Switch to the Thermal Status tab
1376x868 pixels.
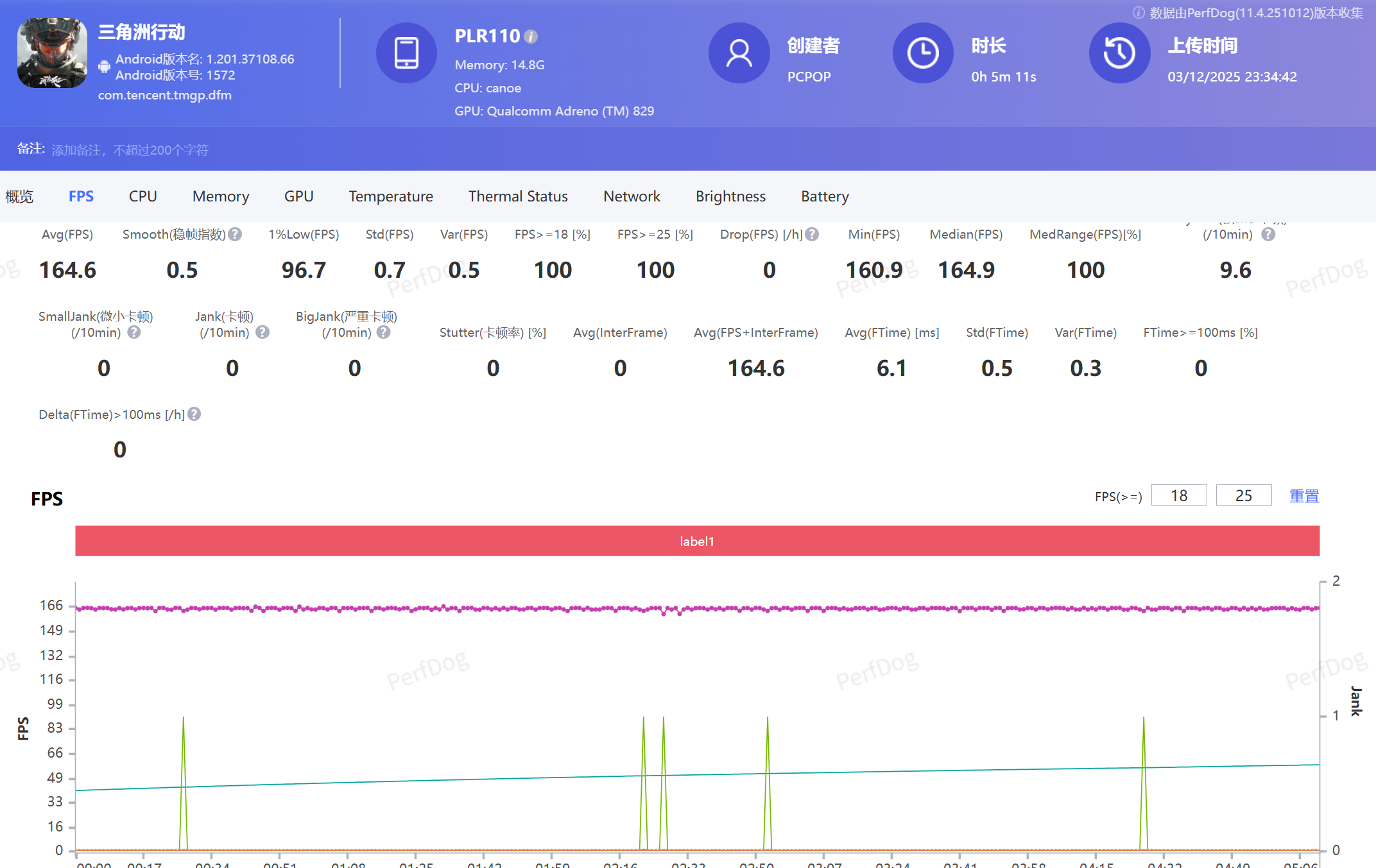[518, 196]
